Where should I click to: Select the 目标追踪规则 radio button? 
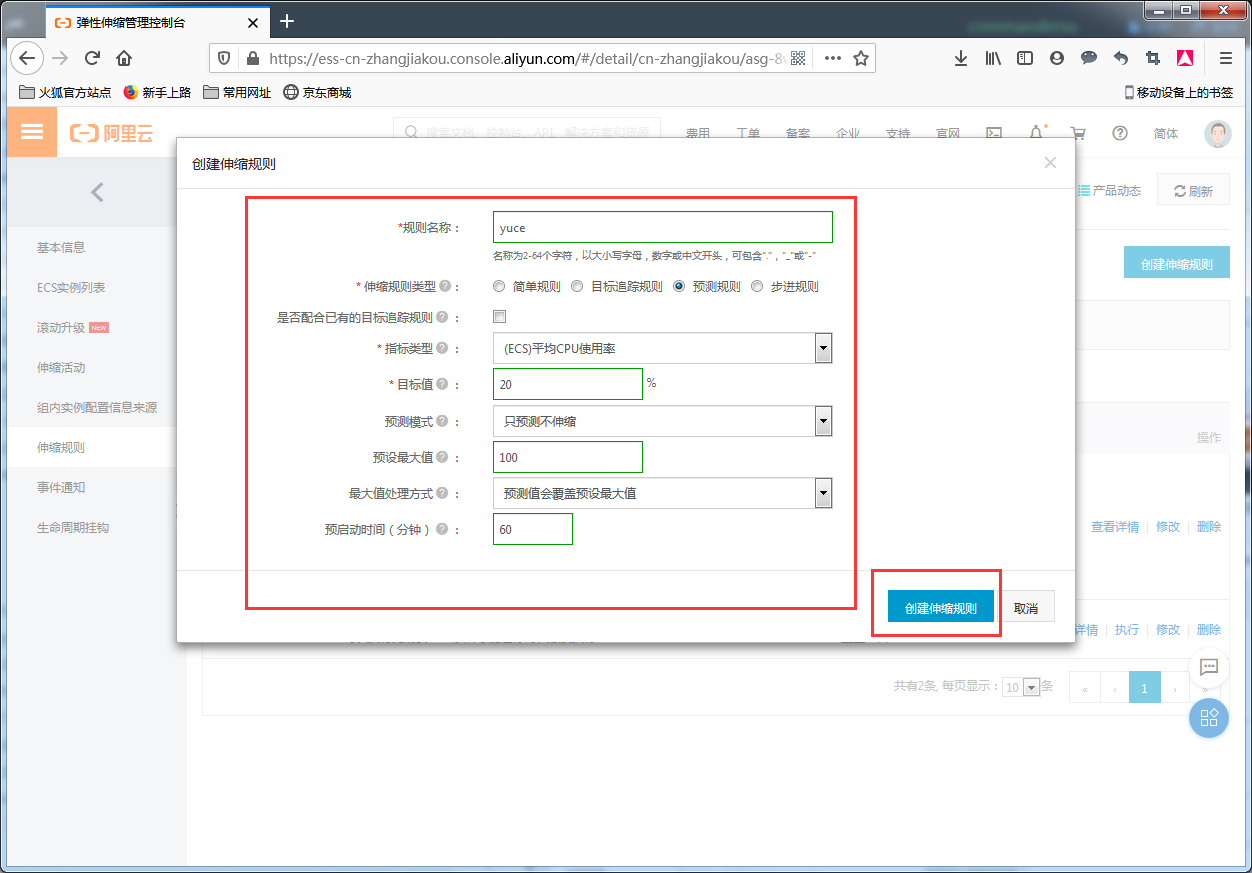[577, 287]
